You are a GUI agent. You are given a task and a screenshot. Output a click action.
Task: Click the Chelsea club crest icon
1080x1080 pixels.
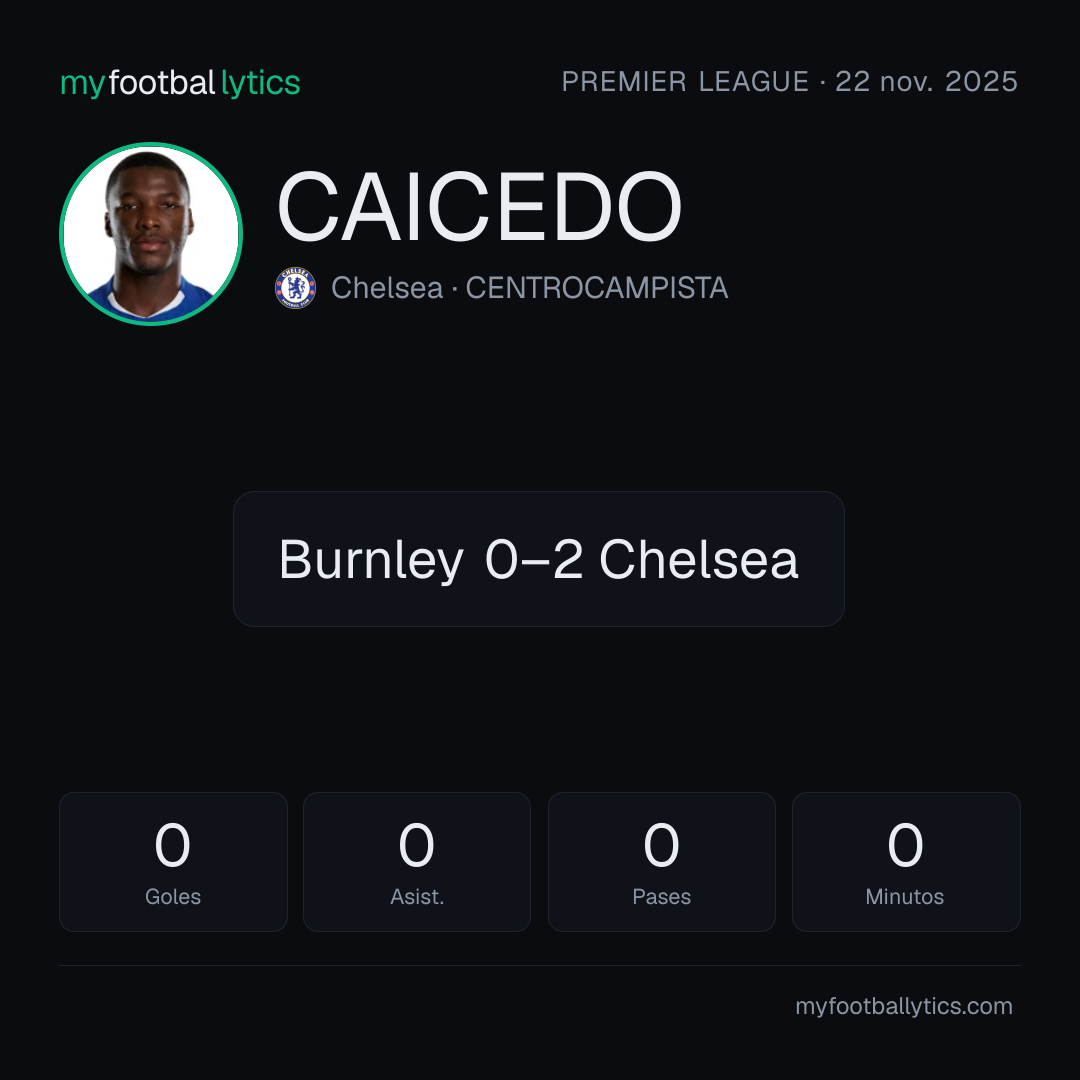coord(295,288)
